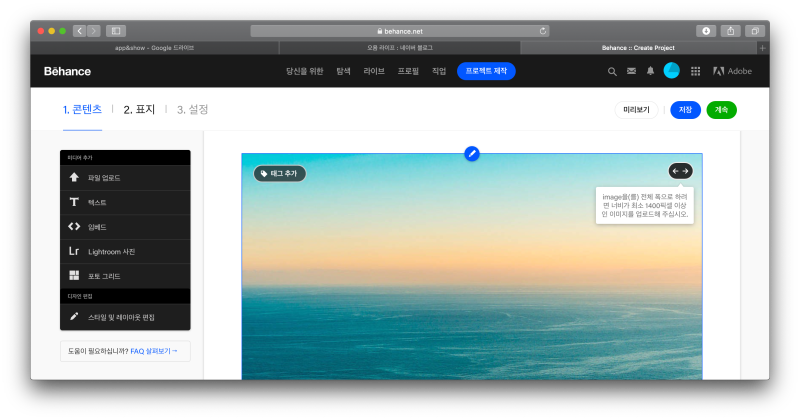Click Lightroom 사진 label
The width and height of the screenshot is (800, 420).
tap(112, 252)
